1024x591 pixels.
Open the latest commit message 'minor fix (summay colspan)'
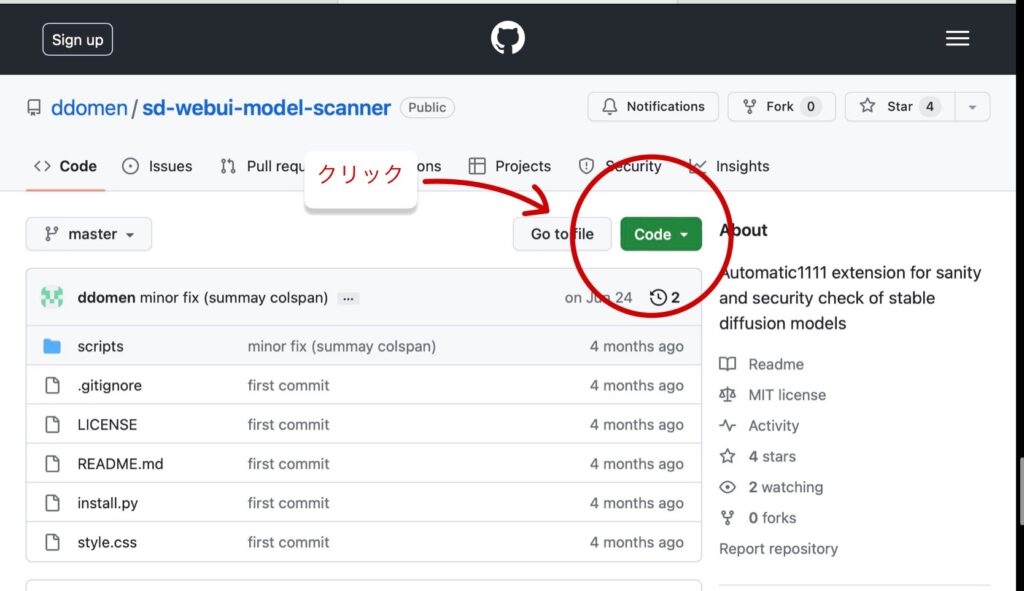pyautogui.click(x=234, y=298)
